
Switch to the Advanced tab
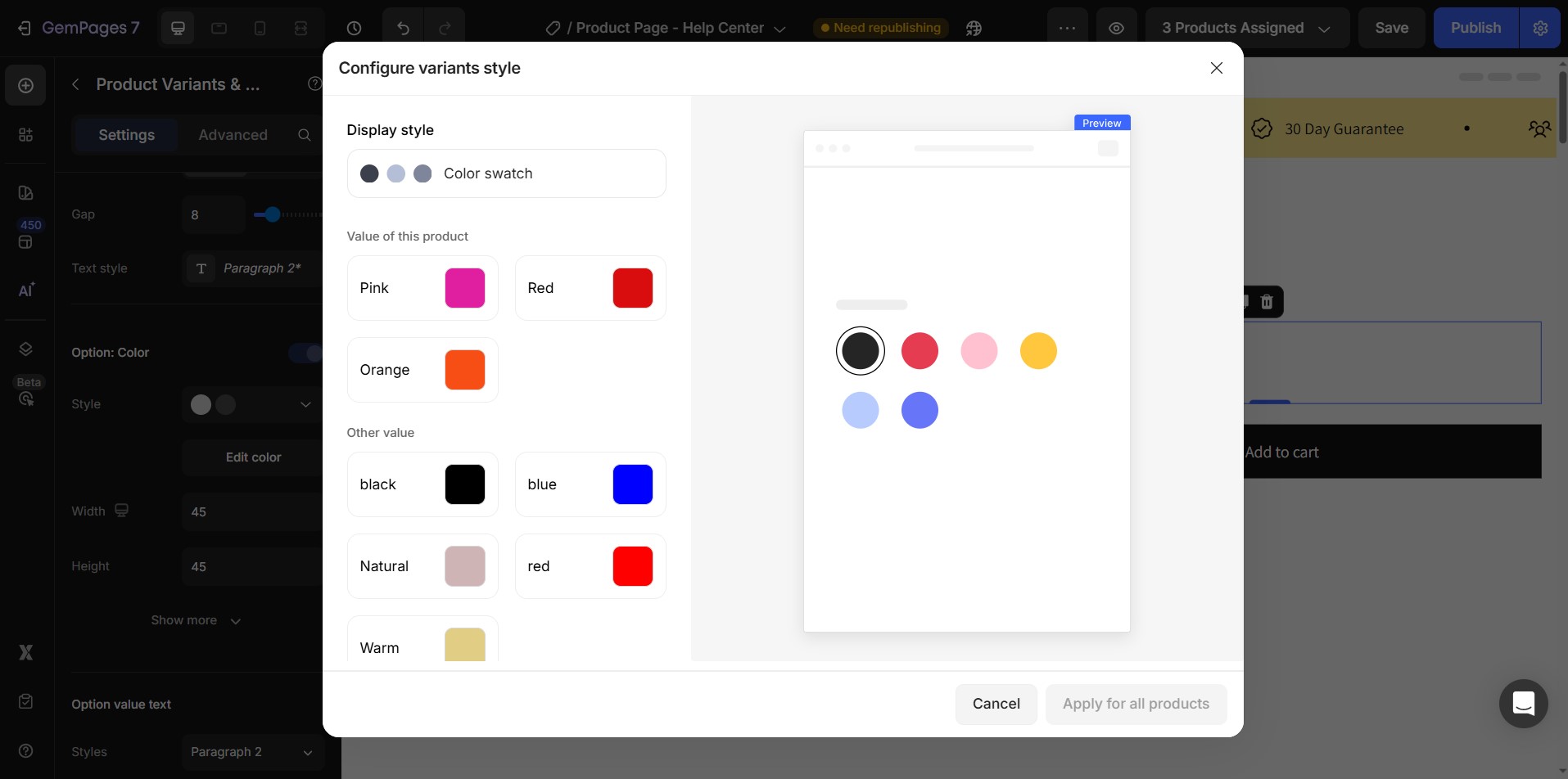[x=233, y=134]
